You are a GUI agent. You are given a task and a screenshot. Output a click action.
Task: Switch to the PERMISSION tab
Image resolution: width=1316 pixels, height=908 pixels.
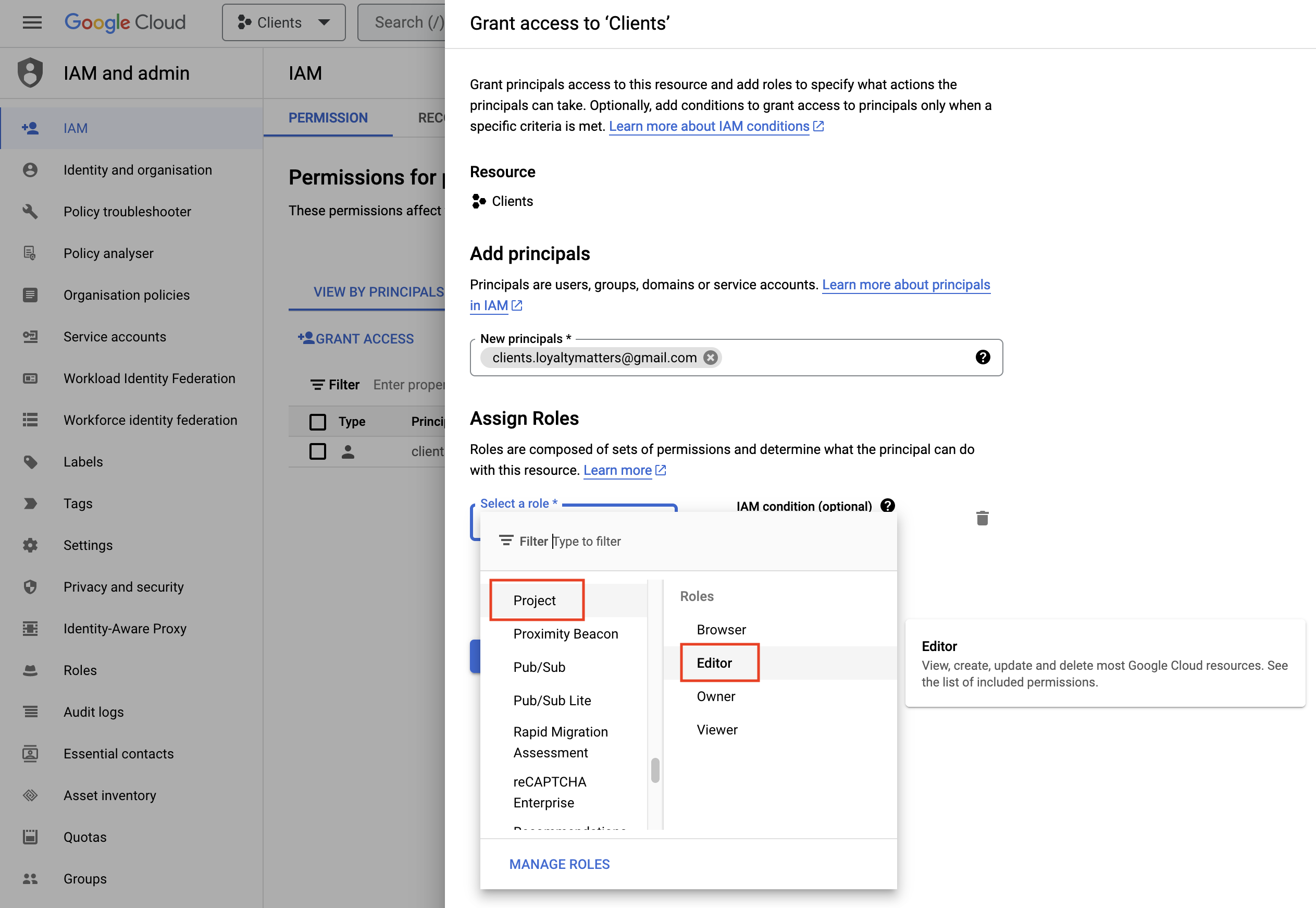(328, 118)
